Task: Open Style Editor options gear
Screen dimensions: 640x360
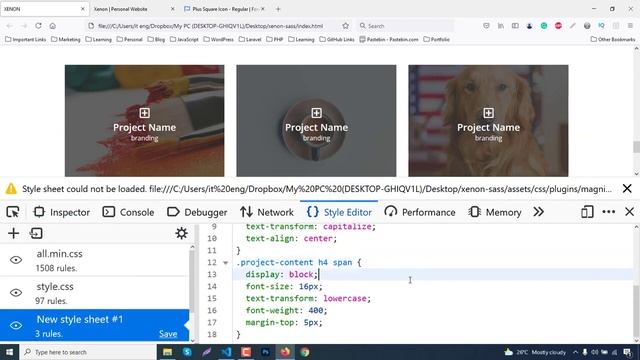Action: click(x=181, y=233)
